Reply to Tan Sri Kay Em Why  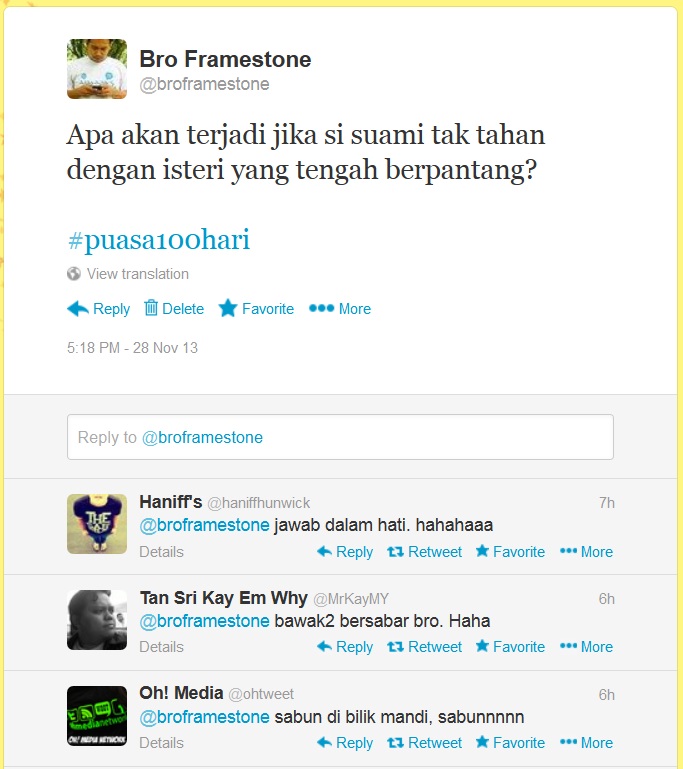345,647
